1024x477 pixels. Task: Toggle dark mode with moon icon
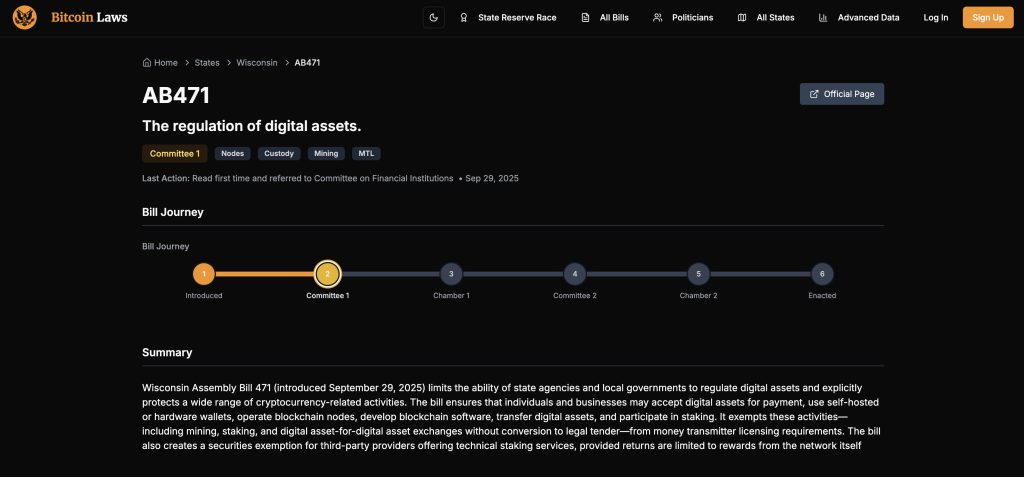433,17
